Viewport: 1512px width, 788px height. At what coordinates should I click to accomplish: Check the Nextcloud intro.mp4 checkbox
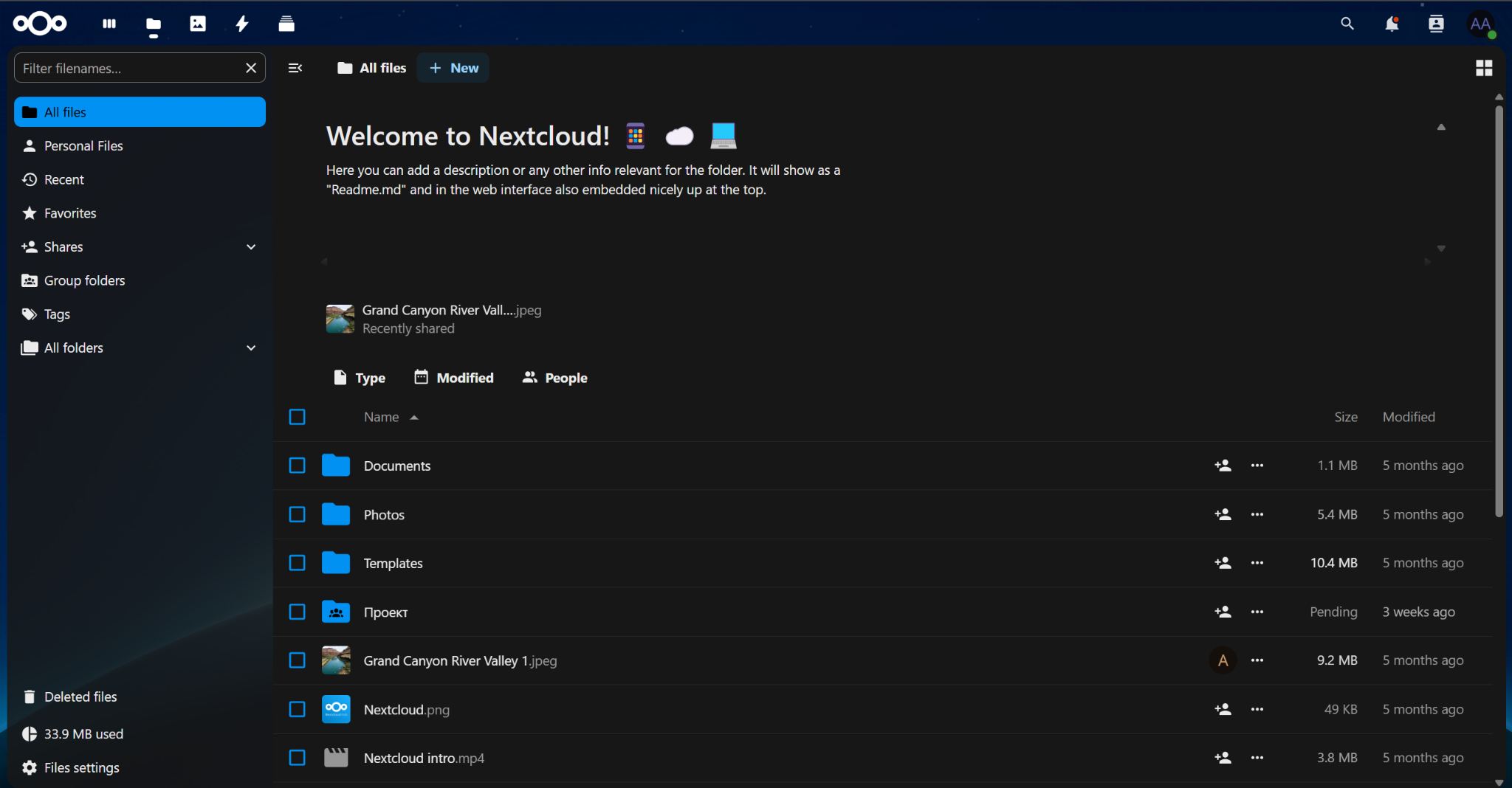(297, 758)
